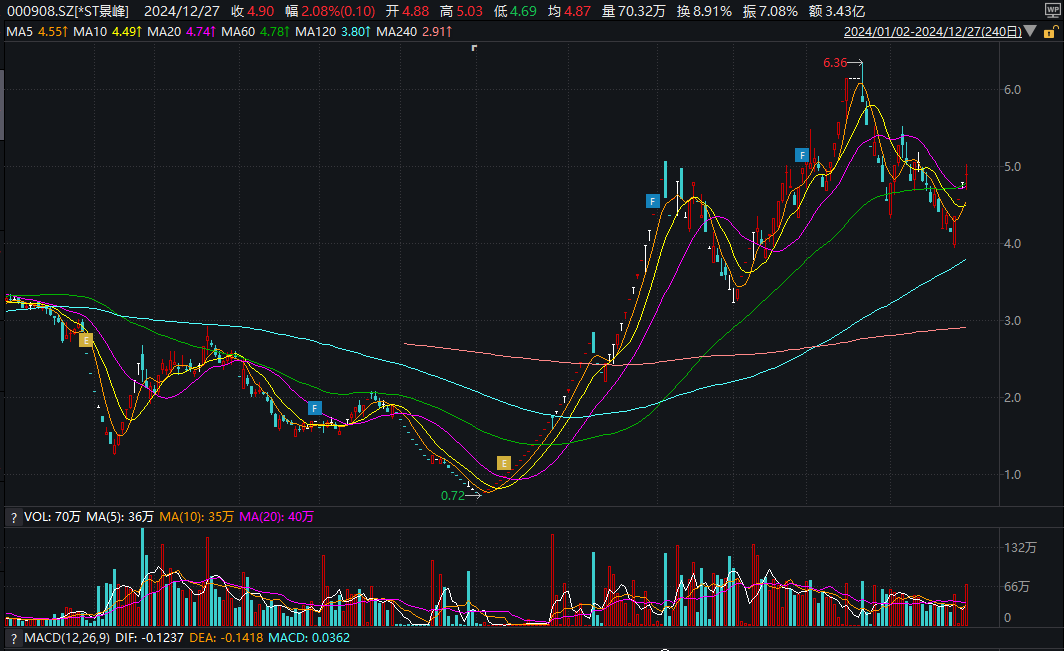The width and height of the screenshot is (1064, 651).
Task: Click the blue F marker near price 2.0
Action: pyautogui.click(x=314, y=408)
